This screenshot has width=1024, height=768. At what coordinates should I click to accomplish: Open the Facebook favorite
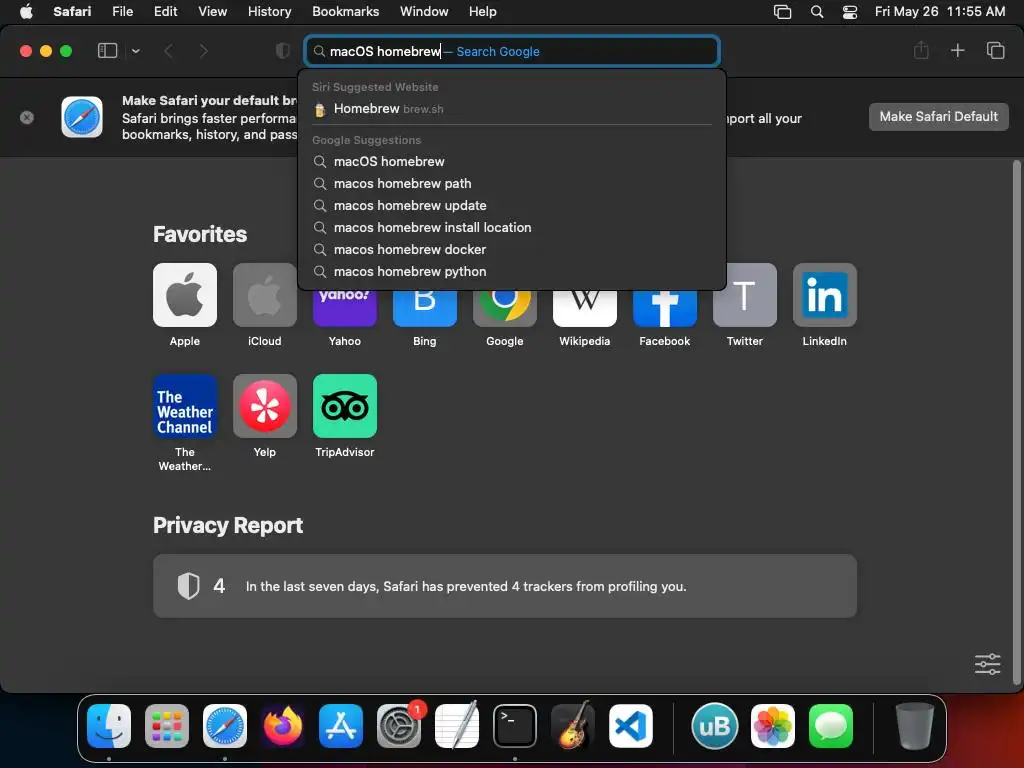665,308
